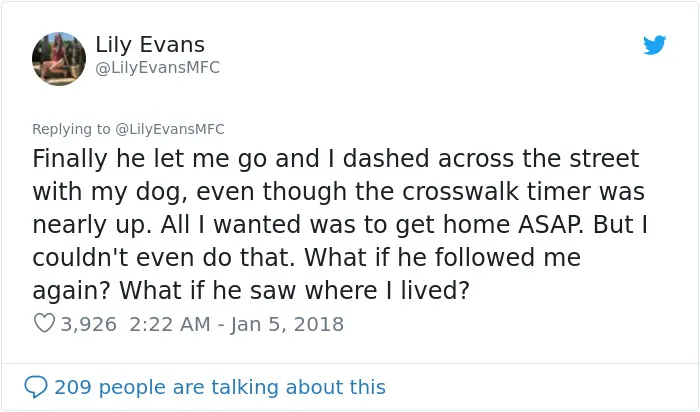The image size is (700, 412).
Task: Click the 3,926 likes count
Action: (88, 324)
